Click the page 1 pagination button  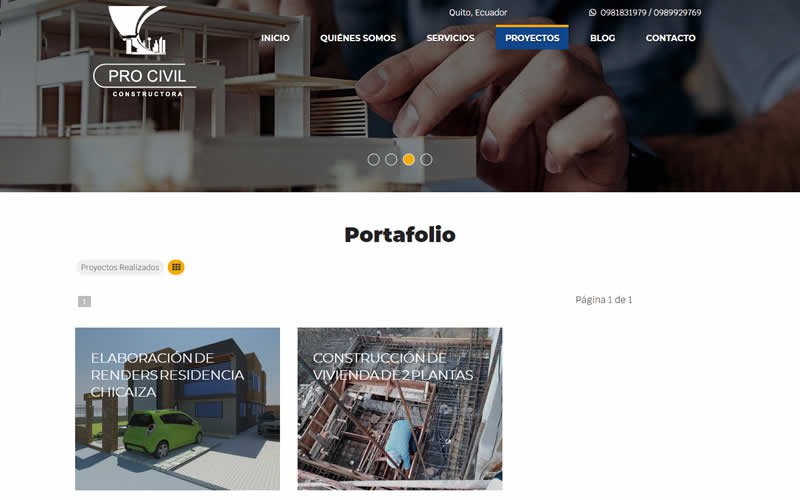coord(84,302)
